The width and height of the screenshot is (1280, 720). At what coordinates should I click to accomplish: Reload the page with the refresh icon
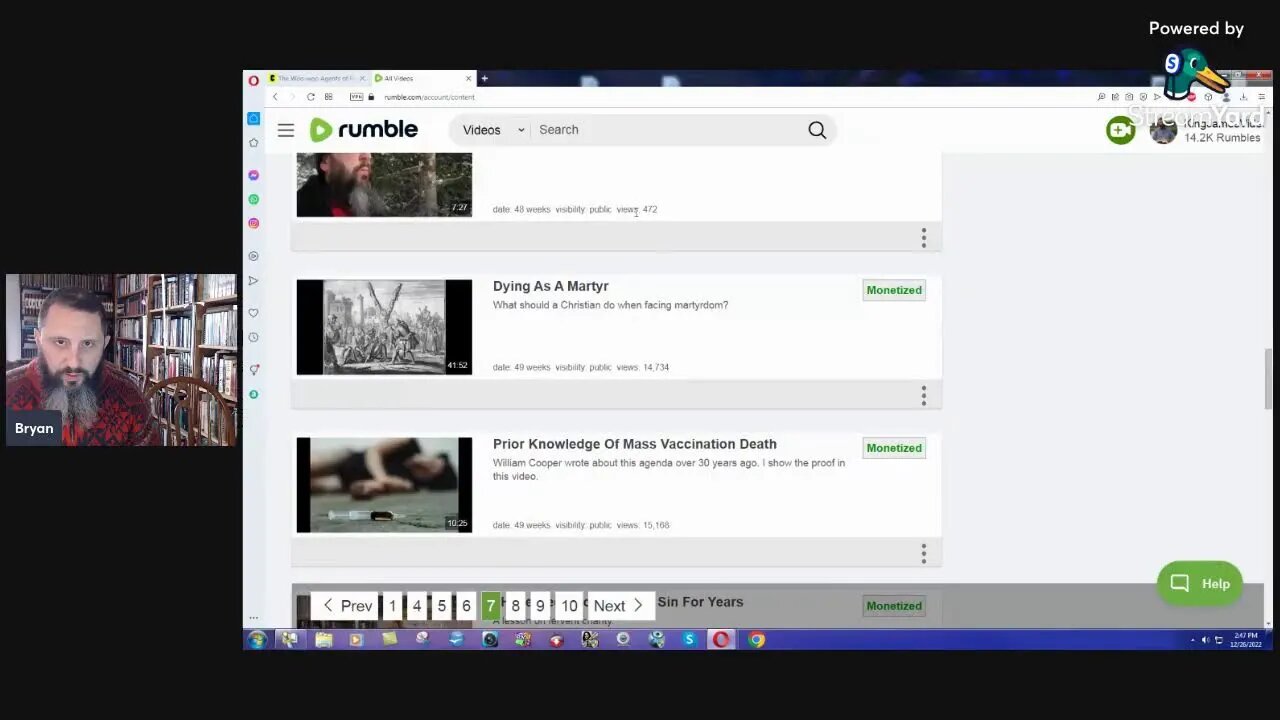[311, 97]
